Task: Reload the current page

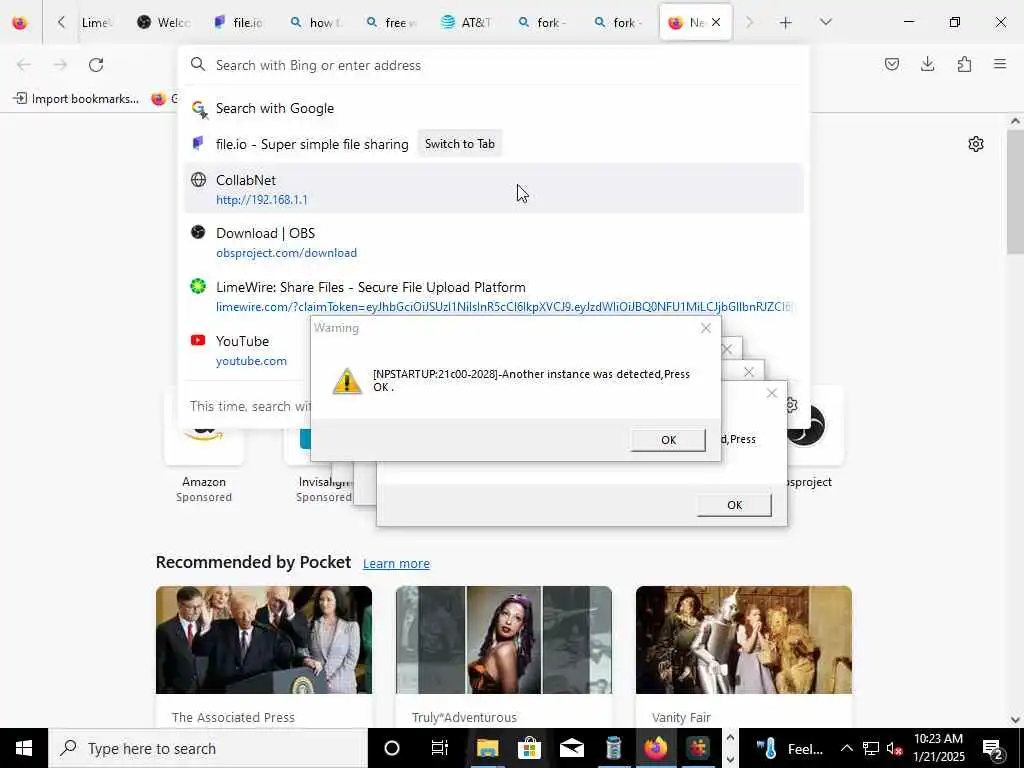Action: [96, 65]
